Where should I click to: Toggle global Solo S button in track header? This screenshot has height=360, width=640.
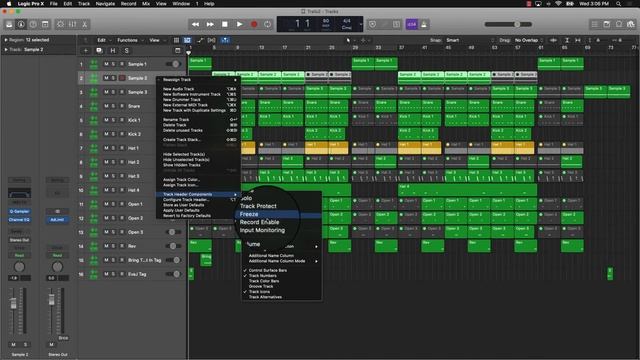click(x=127, y=51)
